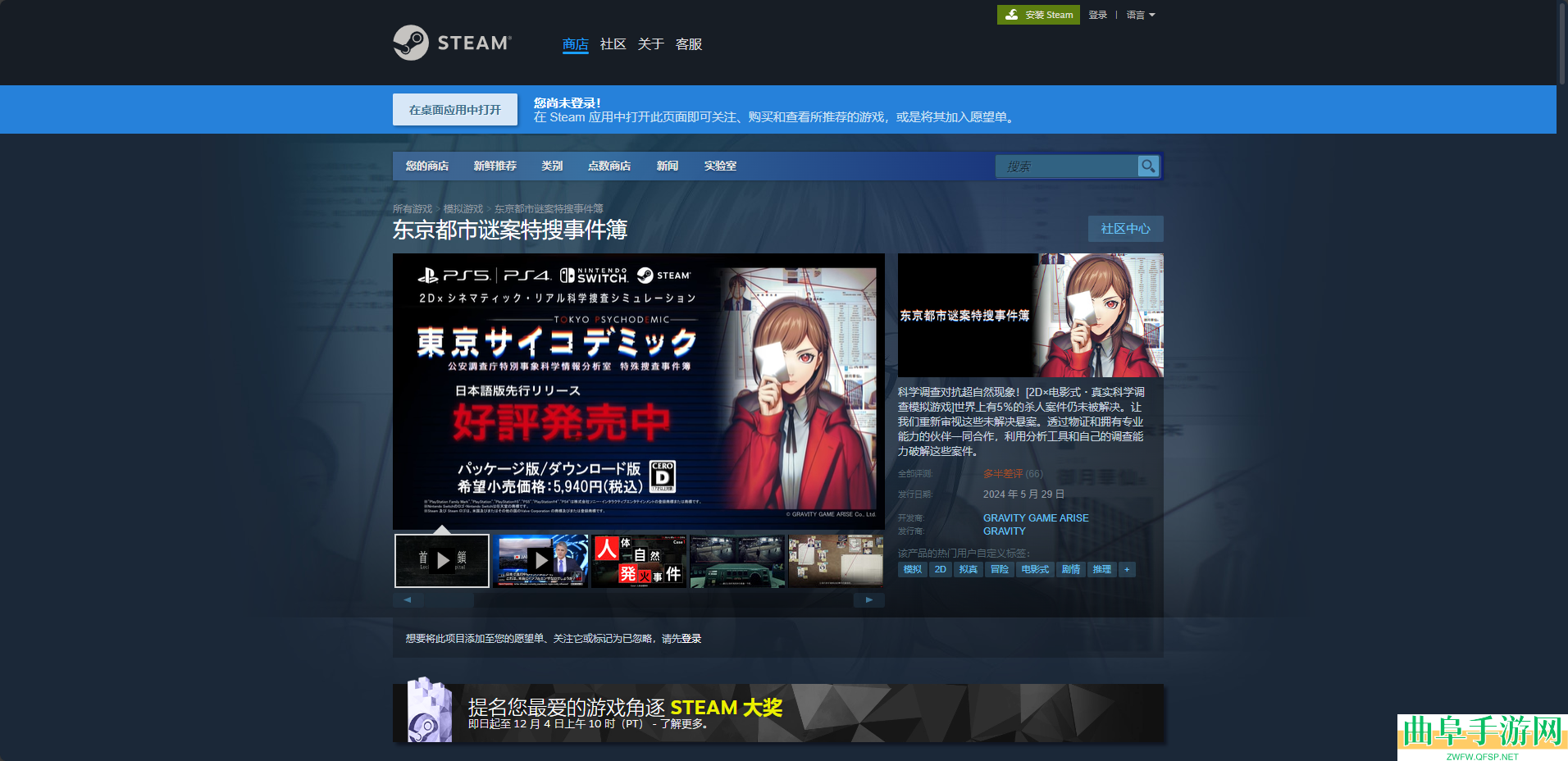
Task: Go to the 关于 about page
Action: (650, 44)
